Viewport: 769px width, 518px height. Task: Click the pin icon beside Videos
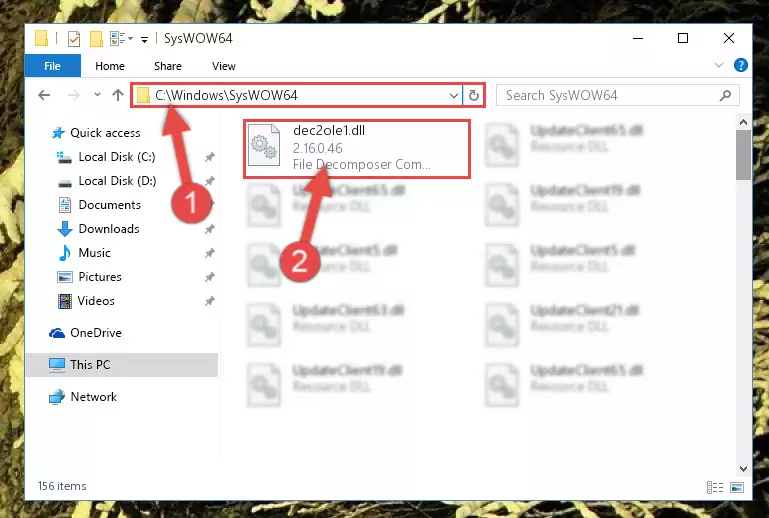point(210,301)
